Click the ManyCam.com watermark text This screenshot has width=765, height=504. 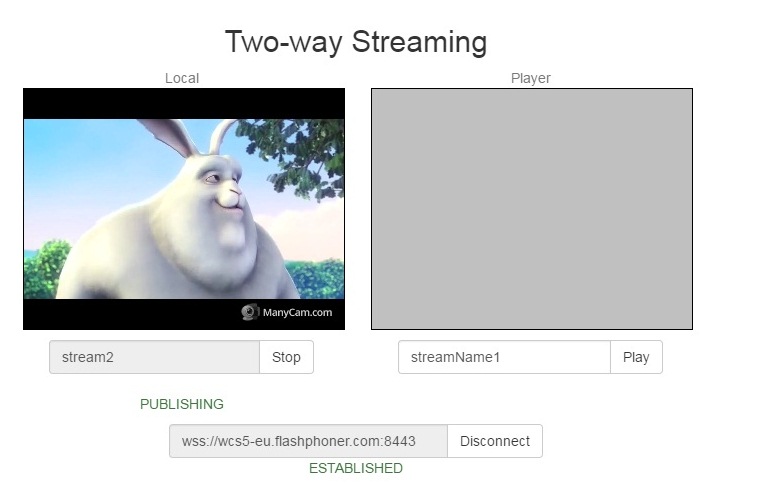coord(297,313)
